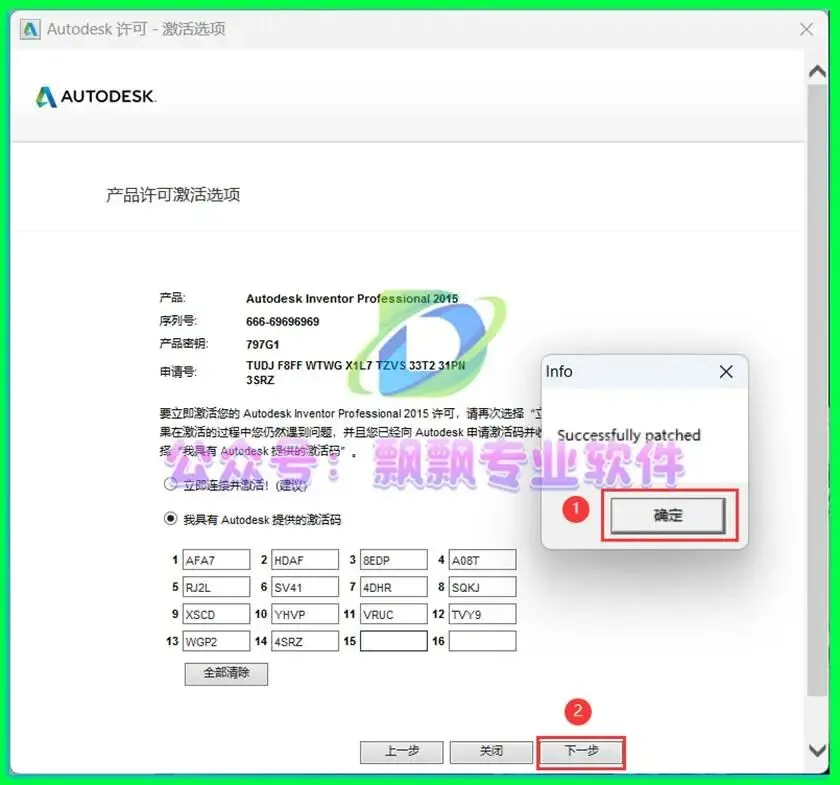The image size is (840, 785).
Task: Click the Autodesk logo in header
Action: tap(96, 96)
